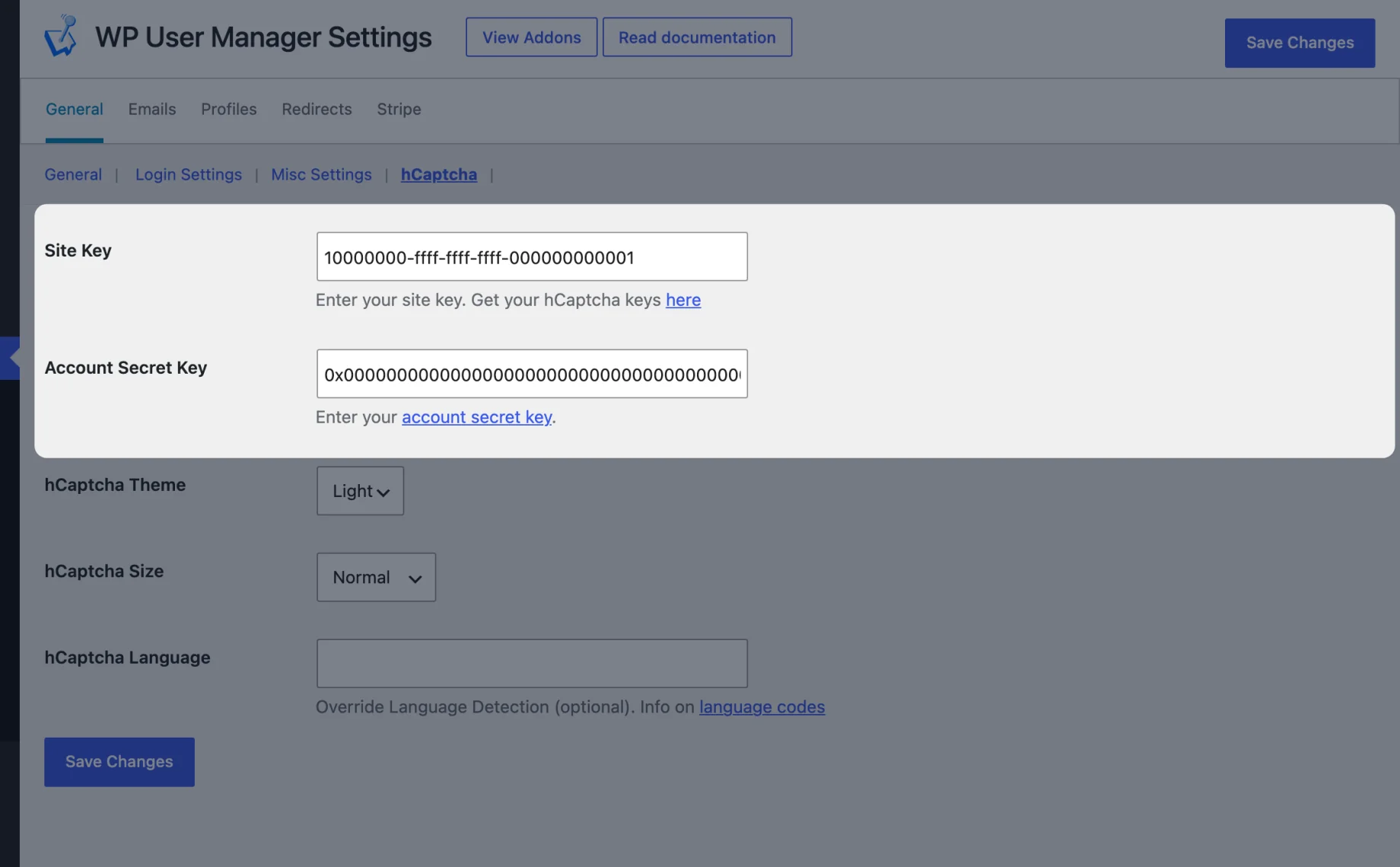Open the 'language codes' link
The height and width of the screenshot is (867, 1400).
(762, 707)
